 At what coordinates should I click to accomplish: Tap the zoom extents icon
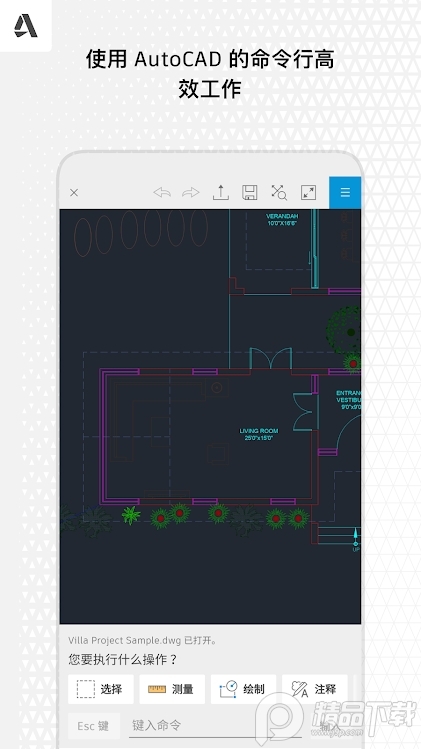(279, 192)
